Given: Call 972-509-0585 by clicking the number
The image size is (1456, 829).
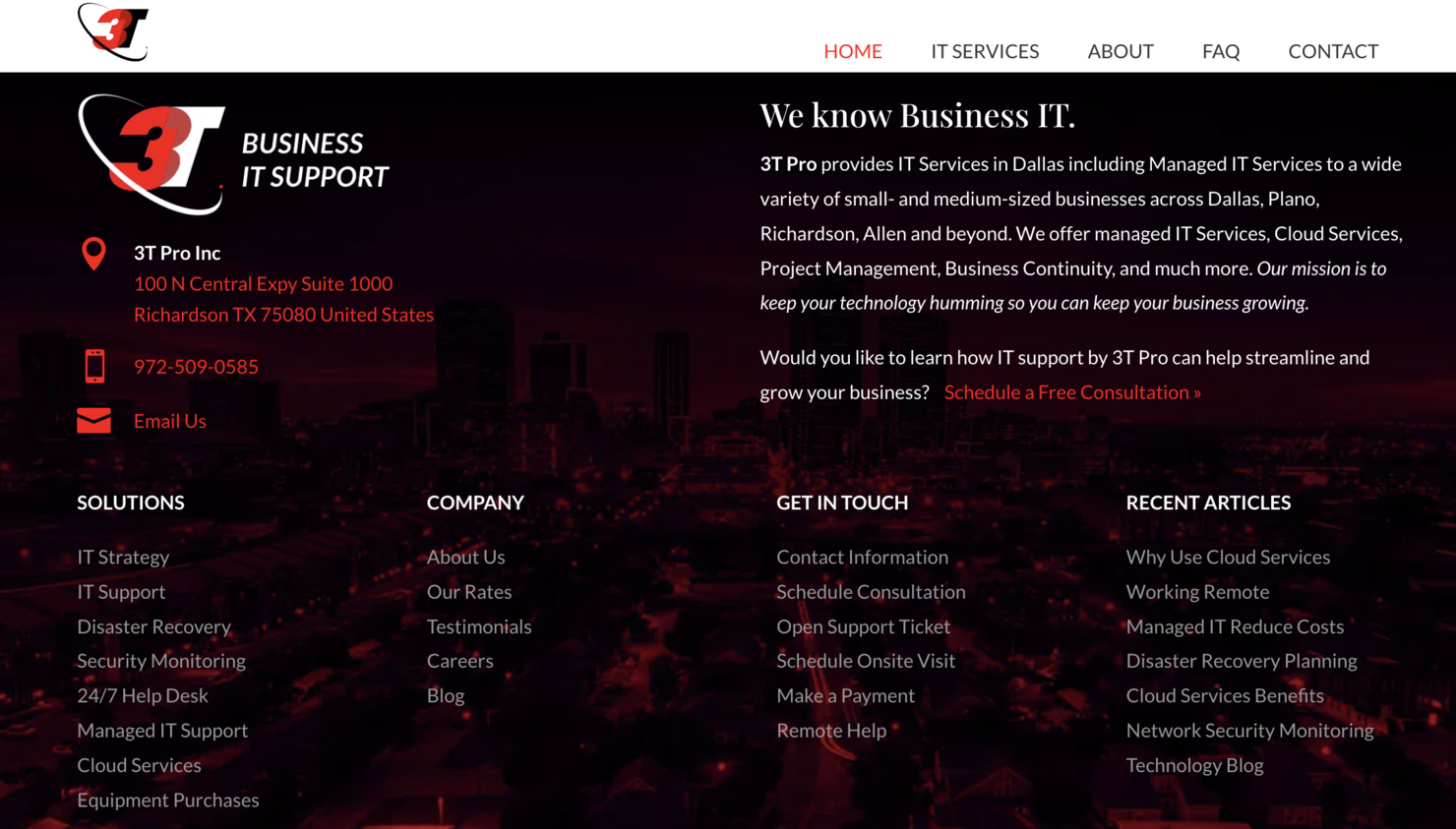Looking at the screenshot, I should pos(196,366).
